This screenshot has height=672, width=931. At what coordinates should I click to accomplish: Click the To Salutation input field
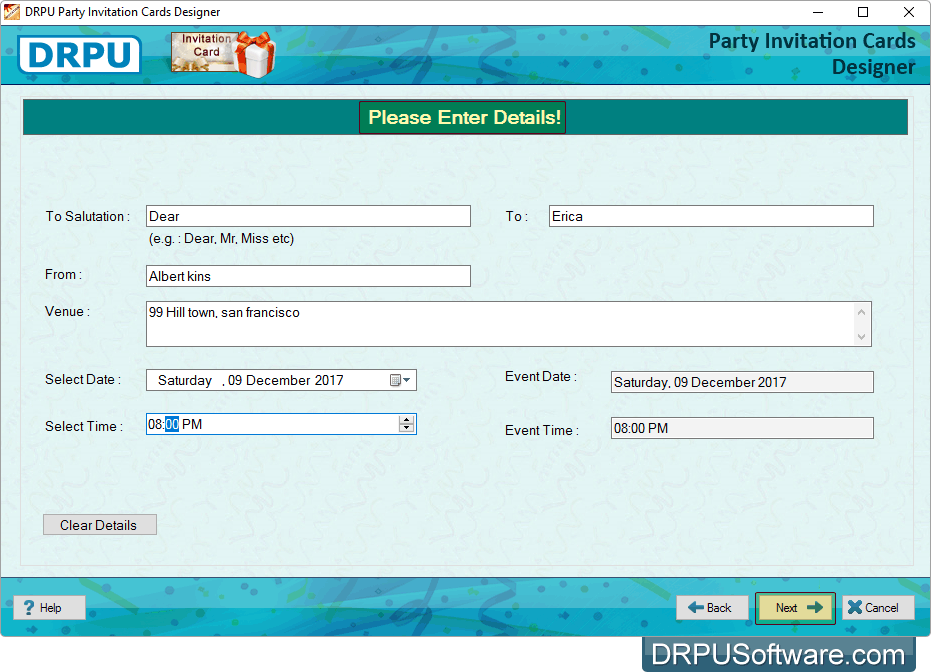(308, 216)
